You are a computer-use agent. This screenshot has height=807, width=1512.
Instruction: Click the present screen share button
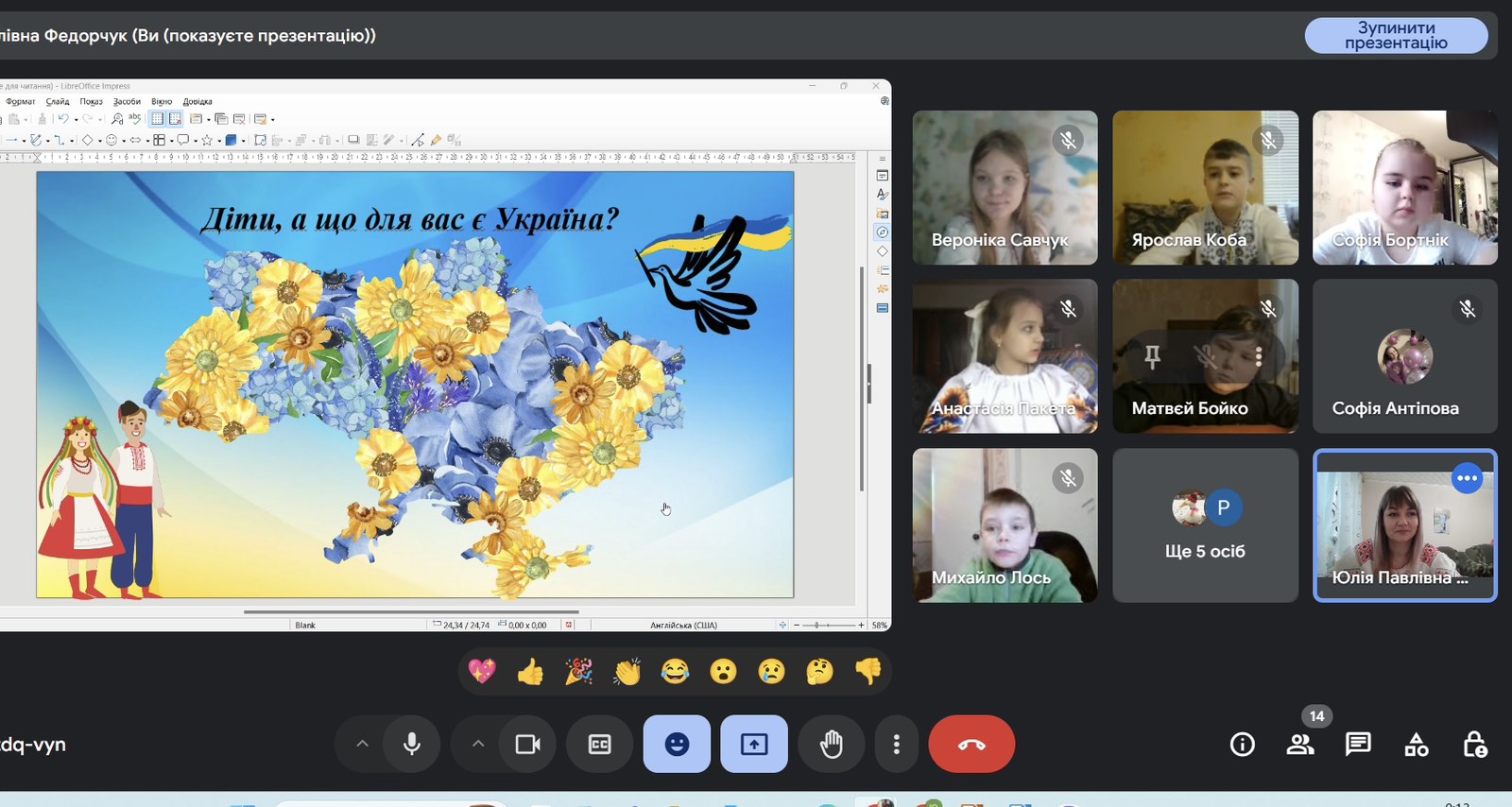click(754, 745)
